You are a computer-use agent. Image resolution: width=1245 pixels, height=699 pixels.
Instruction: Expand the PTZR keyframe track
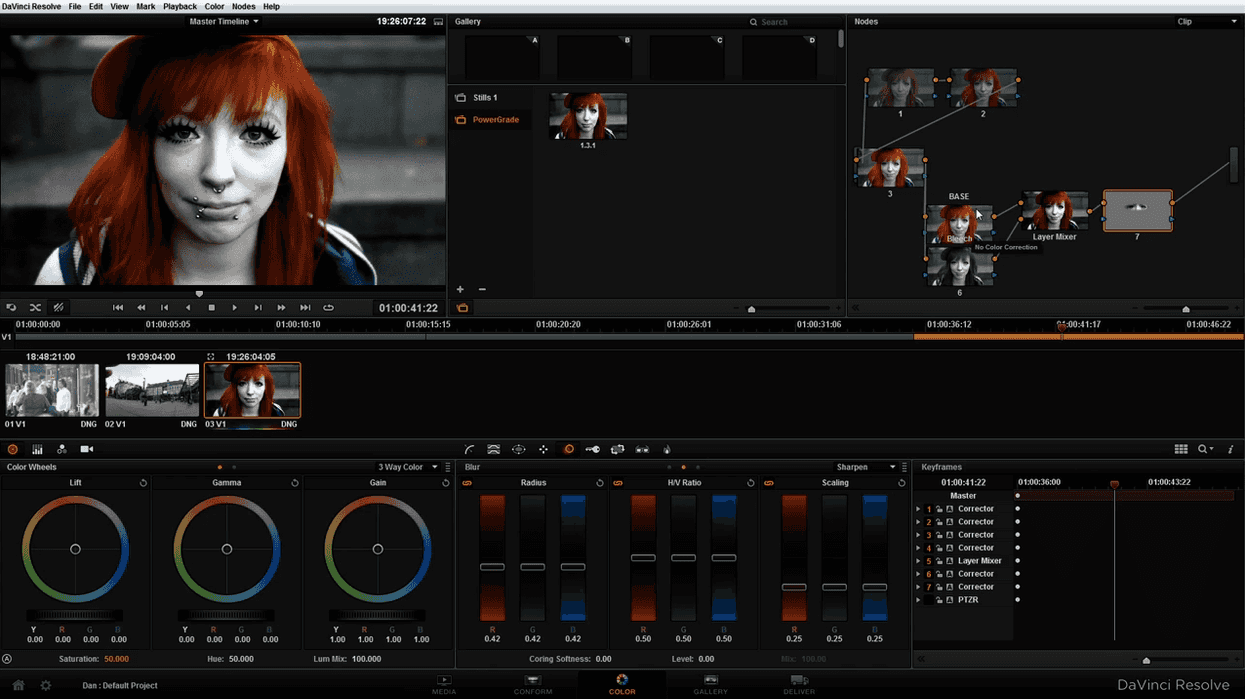tap(919, 600)
